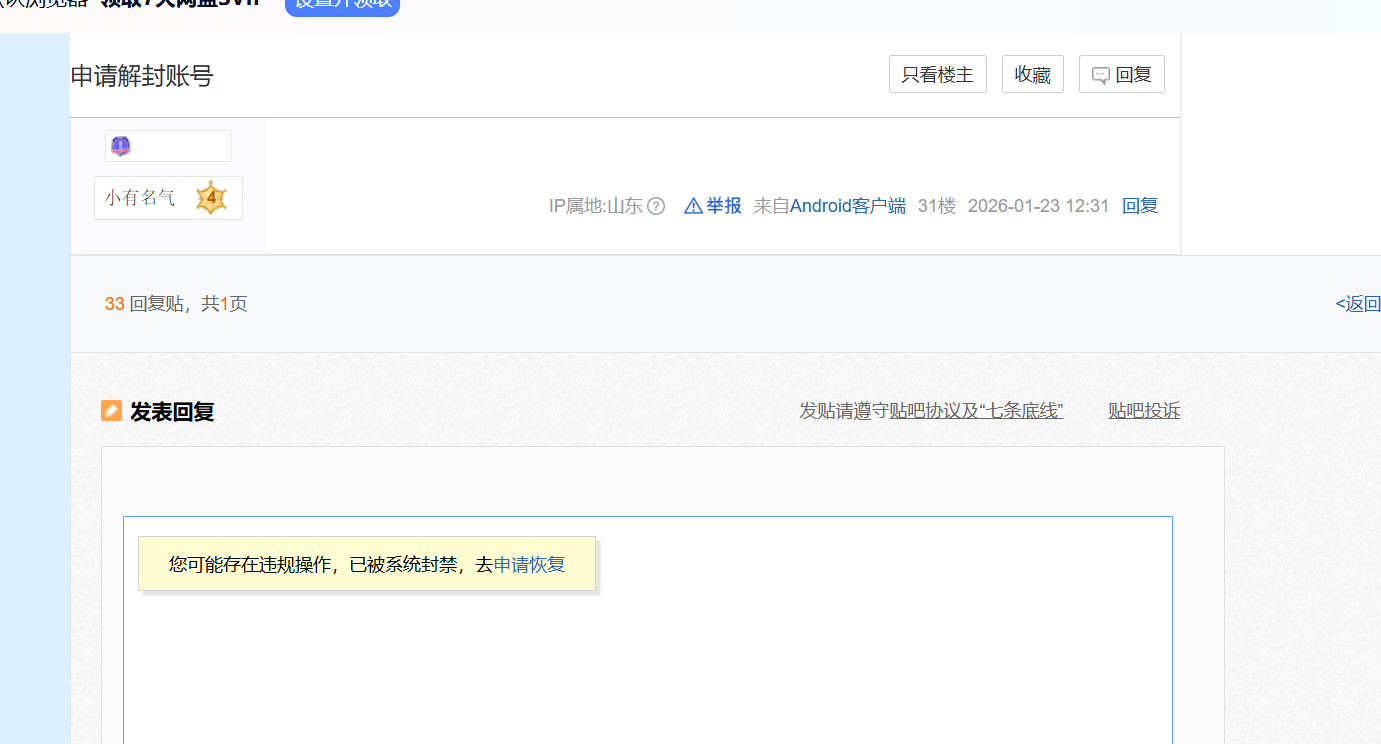The height and width of the screenshot is (744, 1381).
Task: Open the 贴吧投诉 link
Action: coord(1144,411)
